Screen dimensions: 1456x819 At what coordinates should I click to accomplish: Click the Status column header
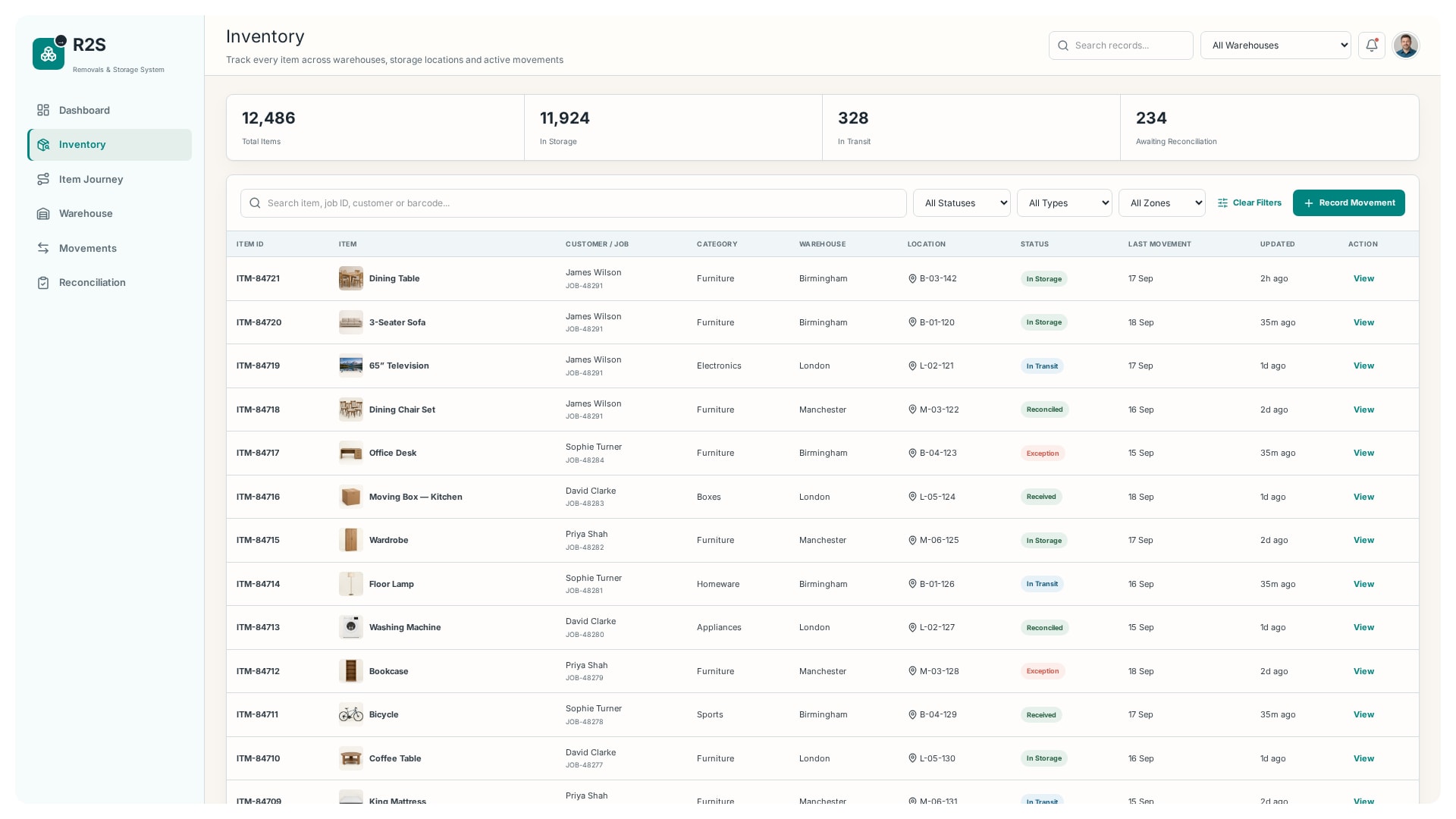[x=1034, y=244]
